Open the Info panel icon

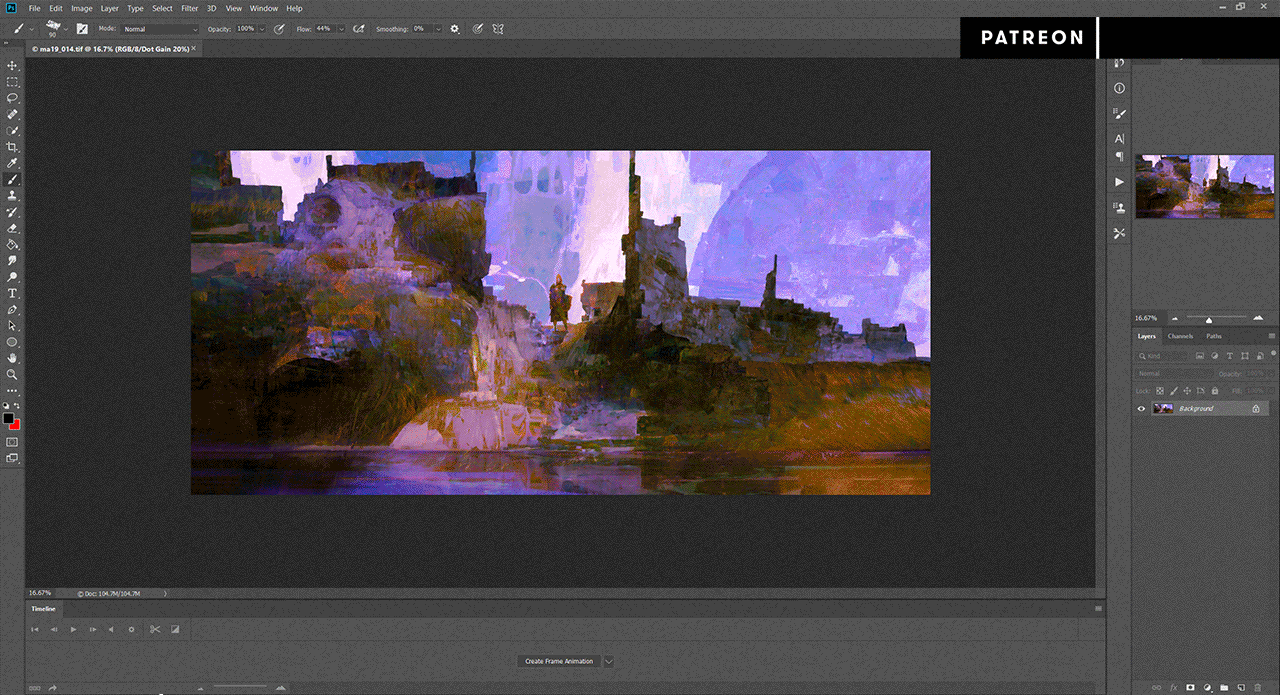coord(1119,88)
